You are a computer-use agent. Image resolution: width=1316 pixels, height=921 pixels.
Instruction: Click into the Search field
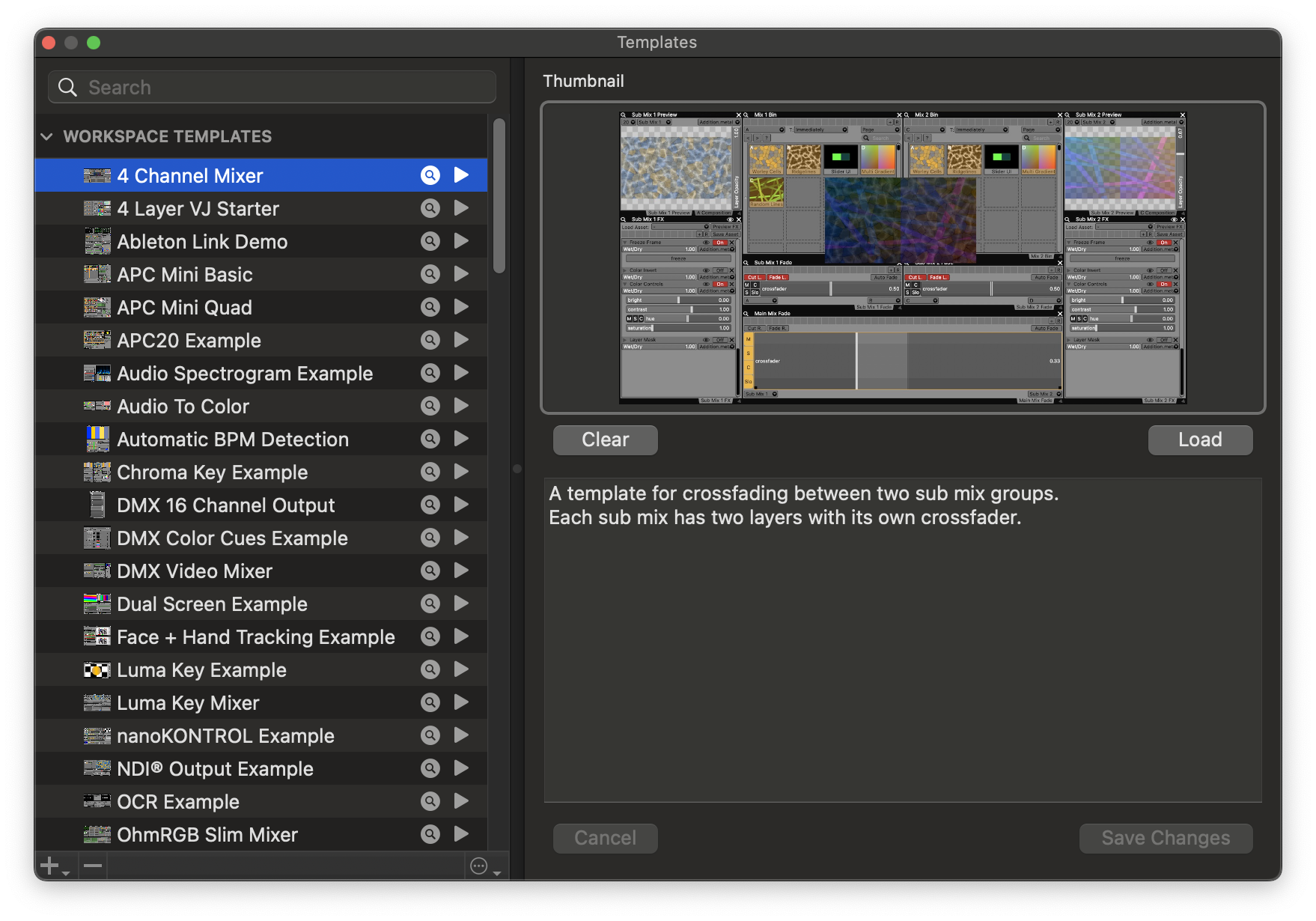(x=272, y=88)
